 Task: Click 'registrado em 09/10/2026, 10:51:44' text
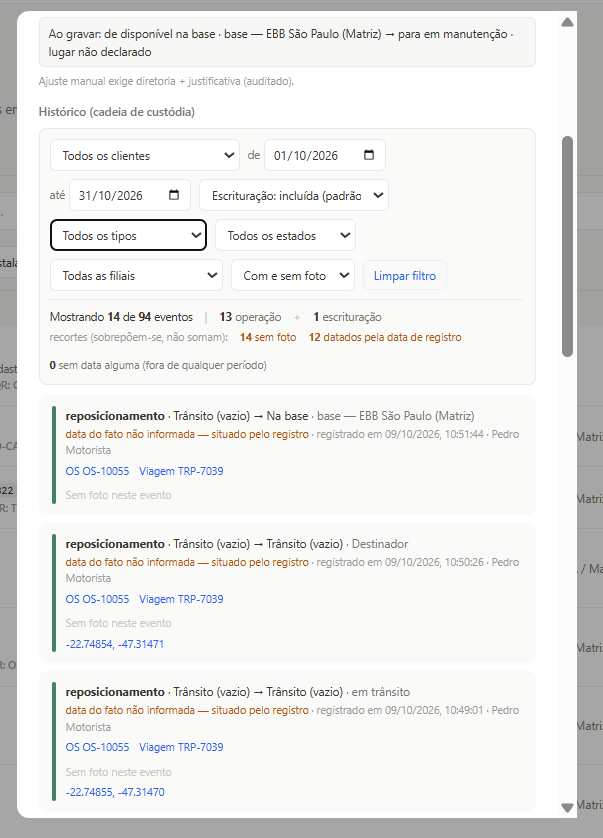(x=400, y=434)
